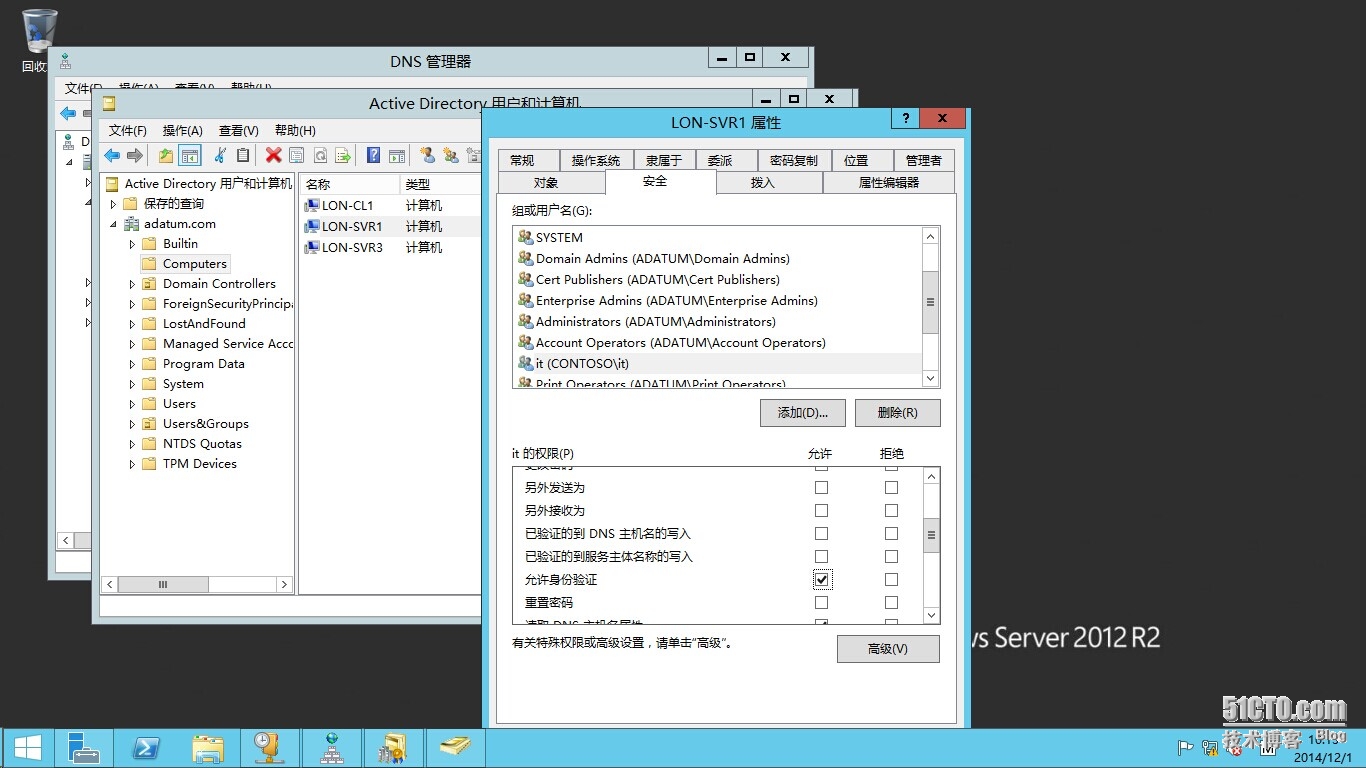Click the 类型 column header
Viewport: 1366px width, 768px height.
[x=441, y=184]
